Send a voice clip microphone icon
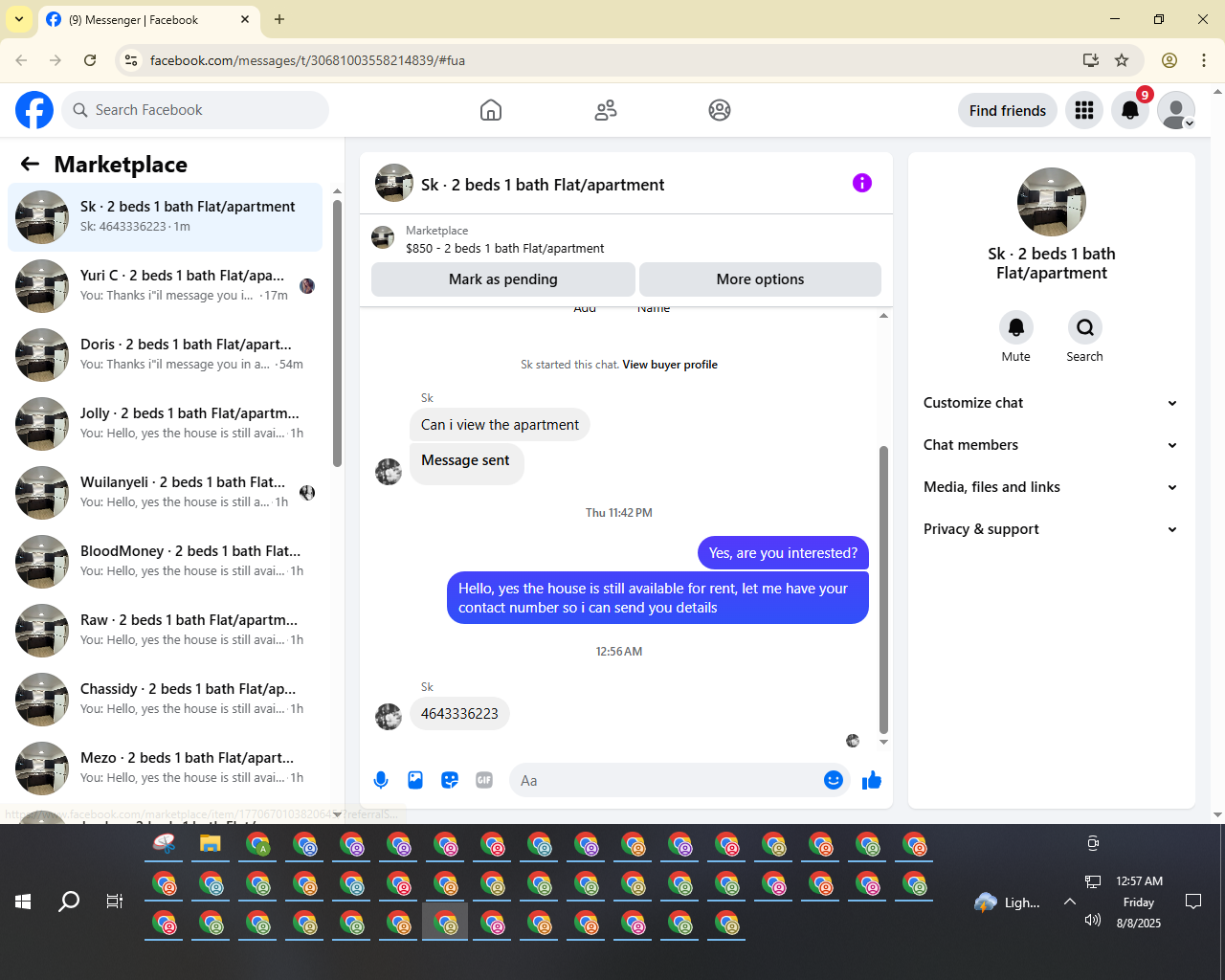The image size is (1225, 980). [x=381, y=780]
